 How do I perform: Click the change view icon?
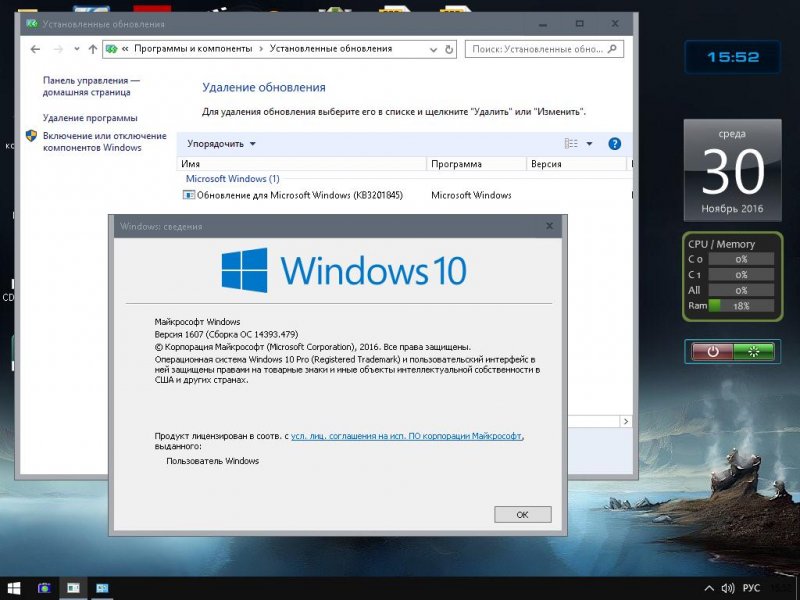tap(571, 144)
